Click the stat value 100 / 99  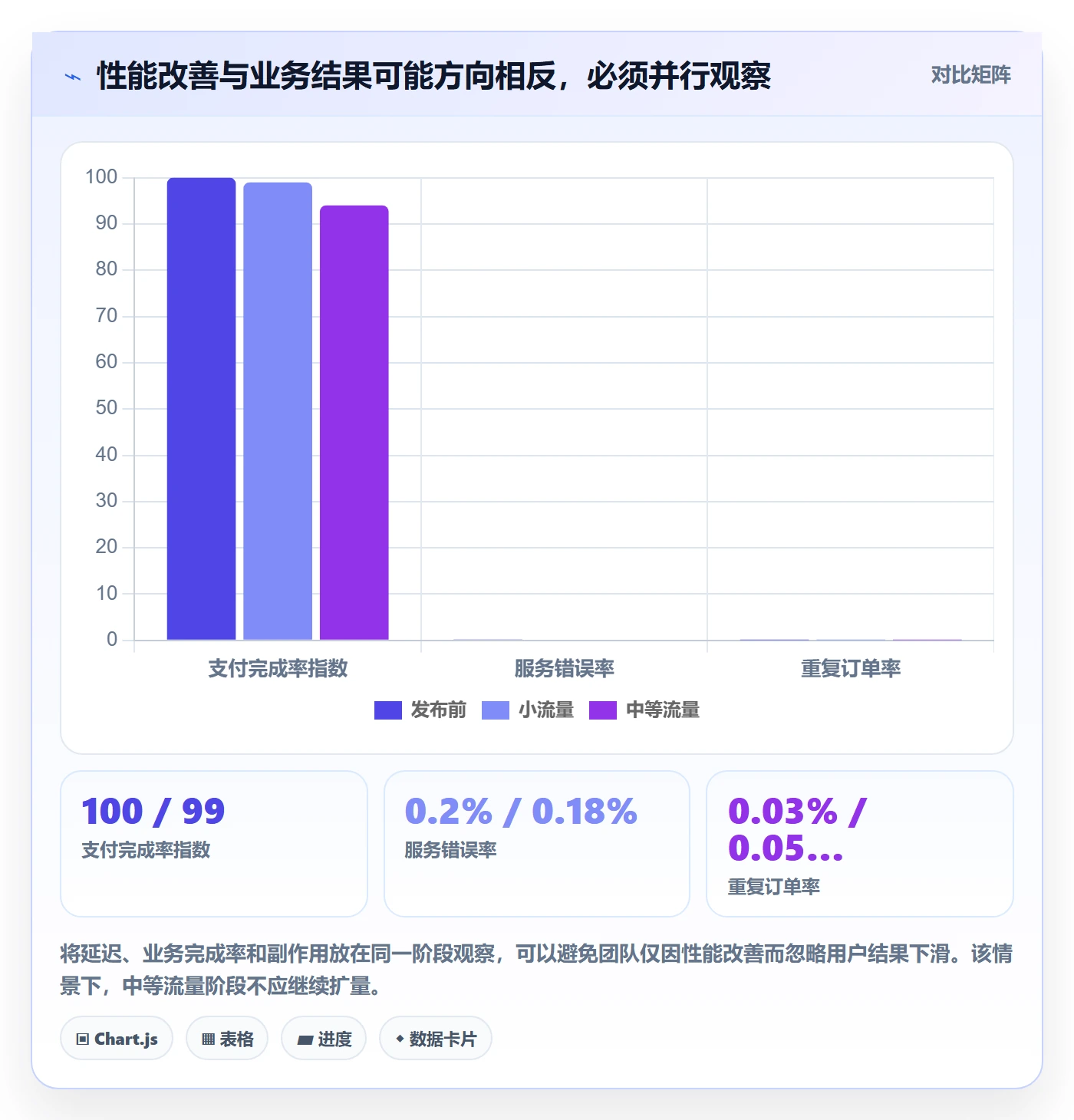pyautogui.click(x=153, y=812)
